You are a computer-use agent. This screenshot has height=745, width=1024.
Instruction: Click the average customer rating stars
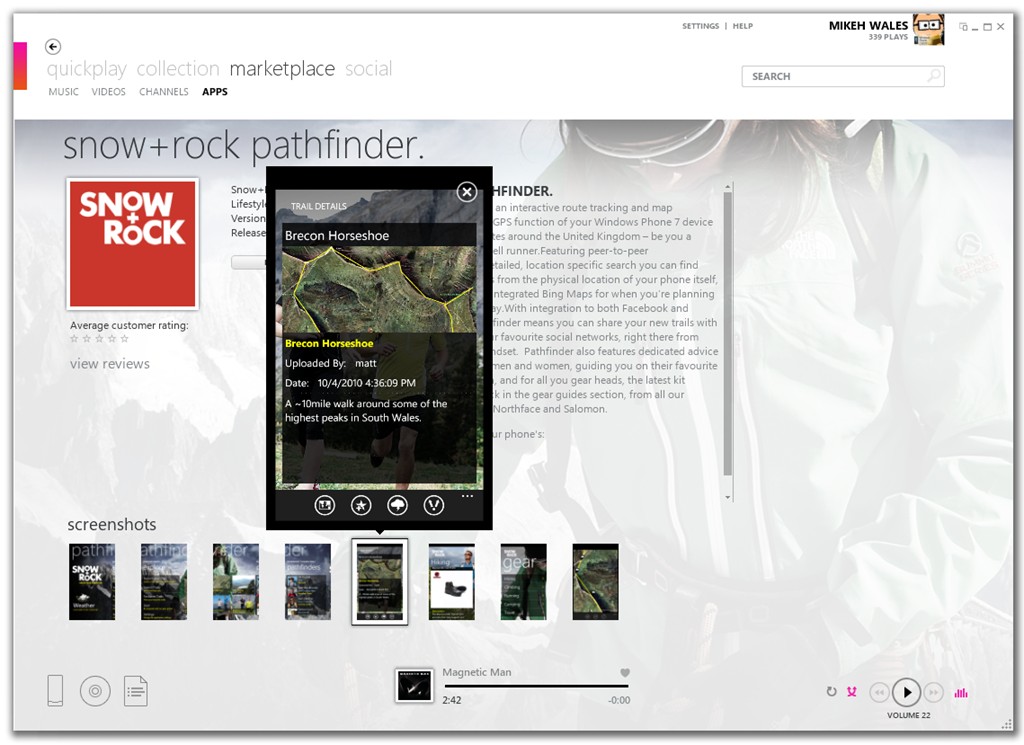point(99,338)
